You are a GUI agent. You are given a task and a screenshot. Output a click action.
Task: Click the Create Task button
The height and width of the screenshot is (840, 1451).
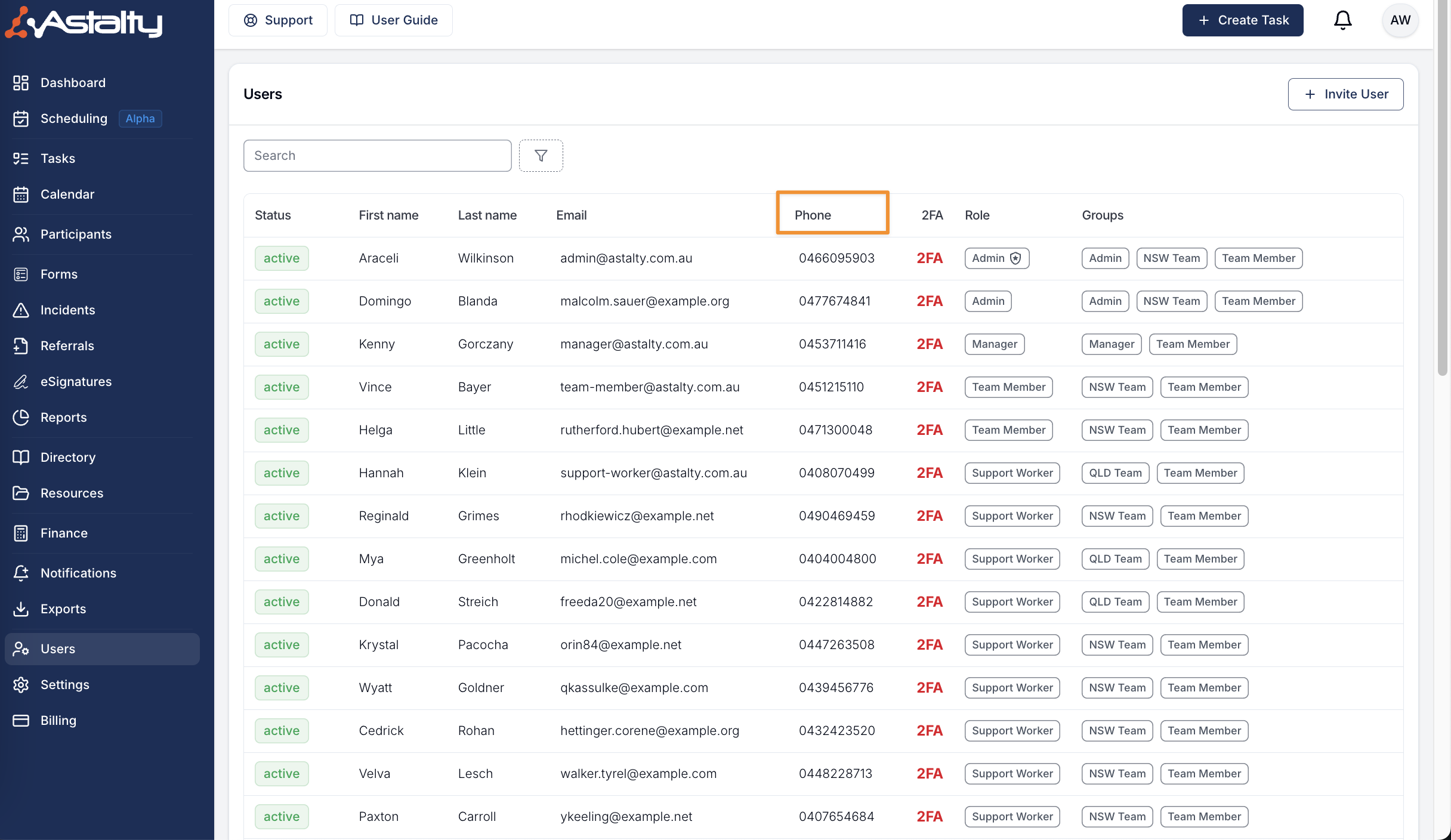1242,20
